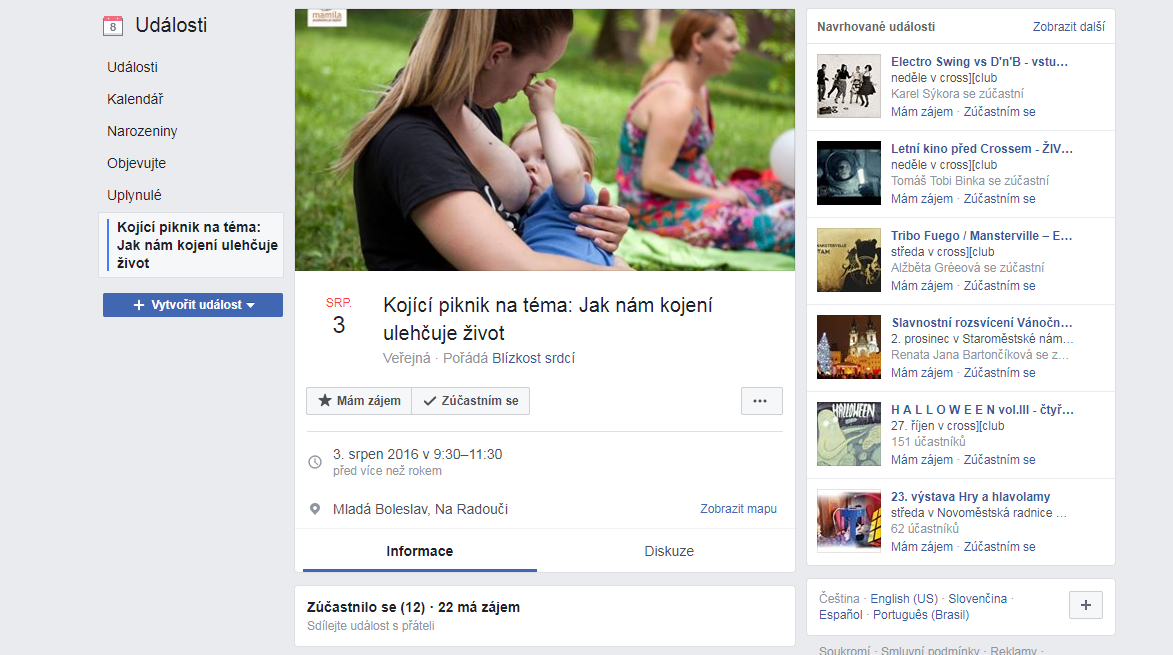The image size is (1173, 655).
Task: Open the Halloween vol.III event thumbnail
Action: click(x=848, y=434)
